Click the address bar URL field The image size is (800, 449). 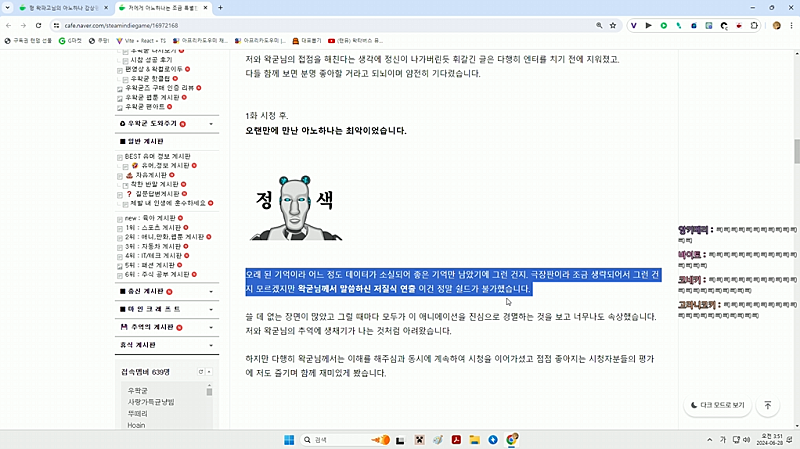(x=327, y=26)
